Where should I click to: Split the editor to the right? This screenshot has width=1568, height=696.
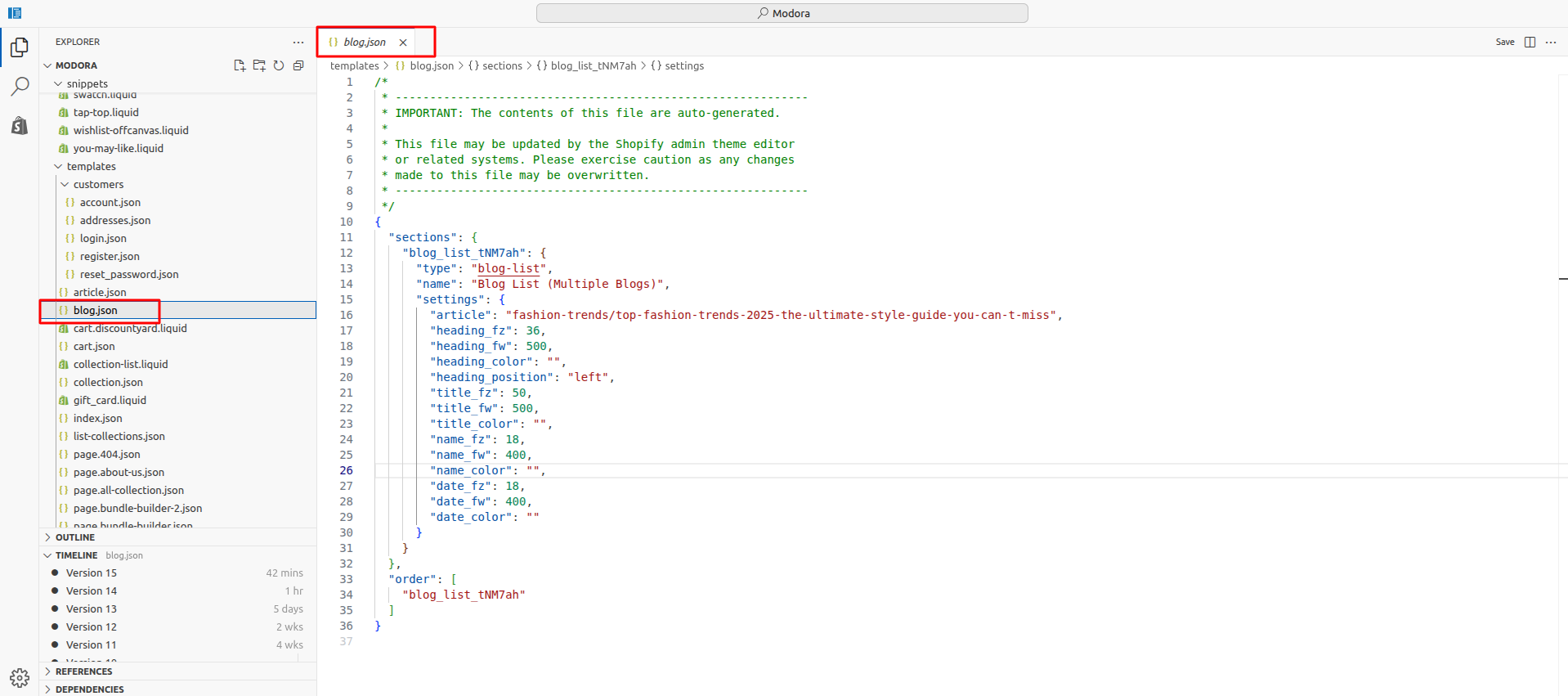click(x=1530, y=42)
